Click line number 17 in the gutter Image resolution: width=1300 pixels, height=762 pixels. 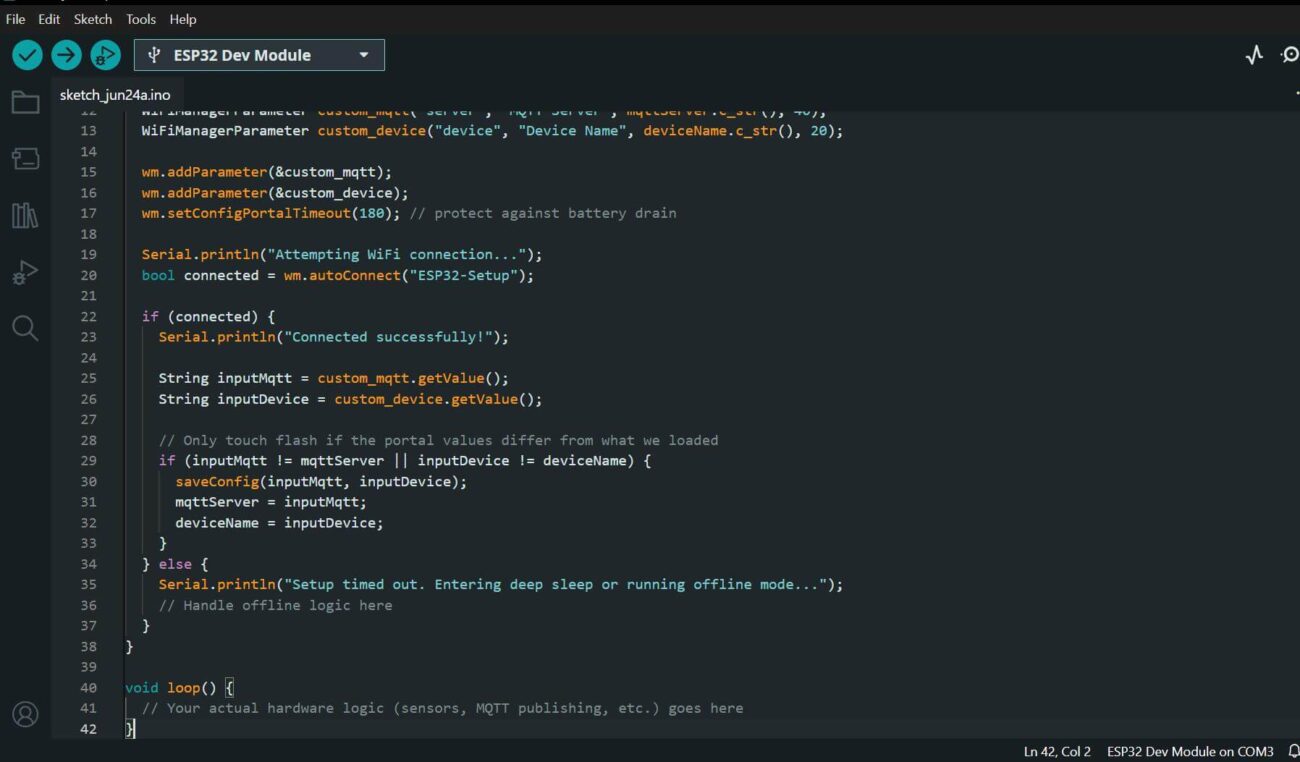tap(88, 213)
